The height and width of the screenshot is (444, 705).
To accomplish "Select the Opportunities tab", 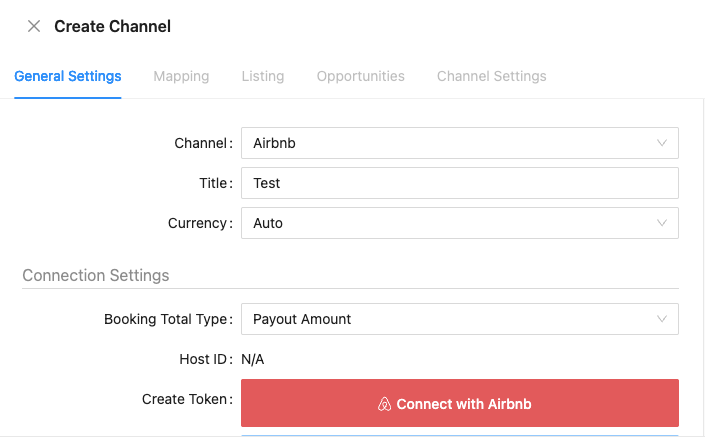I will point(360,76).
